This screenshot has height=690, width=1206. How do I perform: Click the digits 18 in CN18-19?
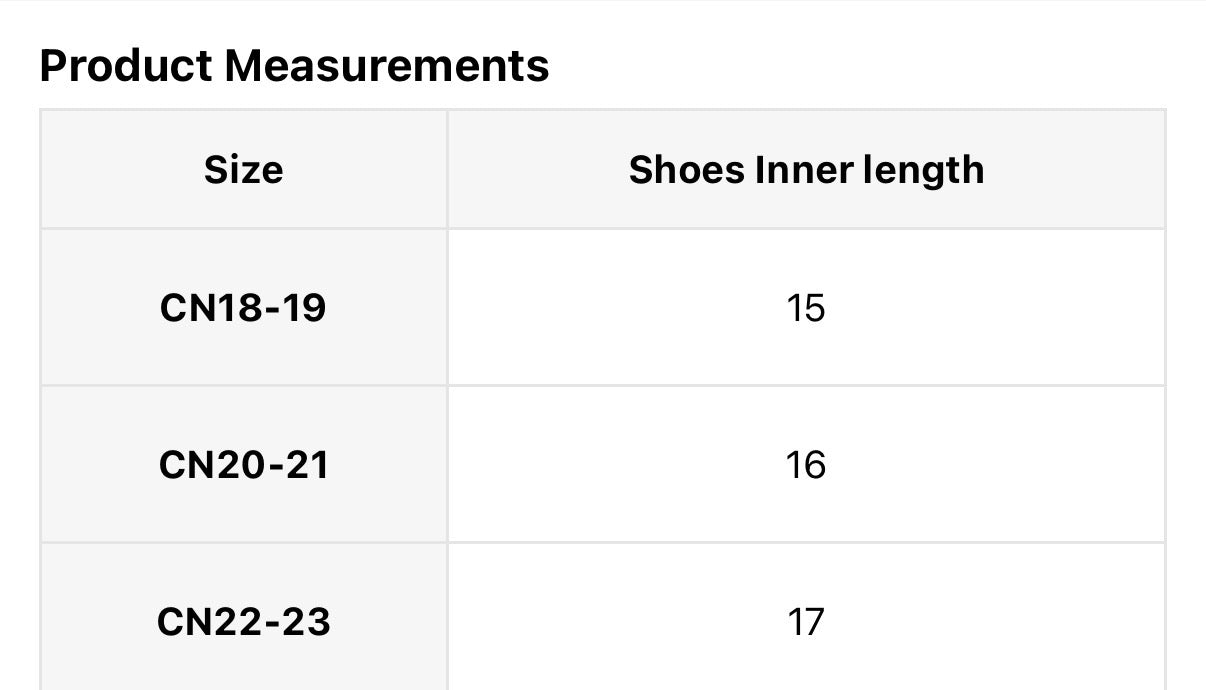[x=239, y=308]
